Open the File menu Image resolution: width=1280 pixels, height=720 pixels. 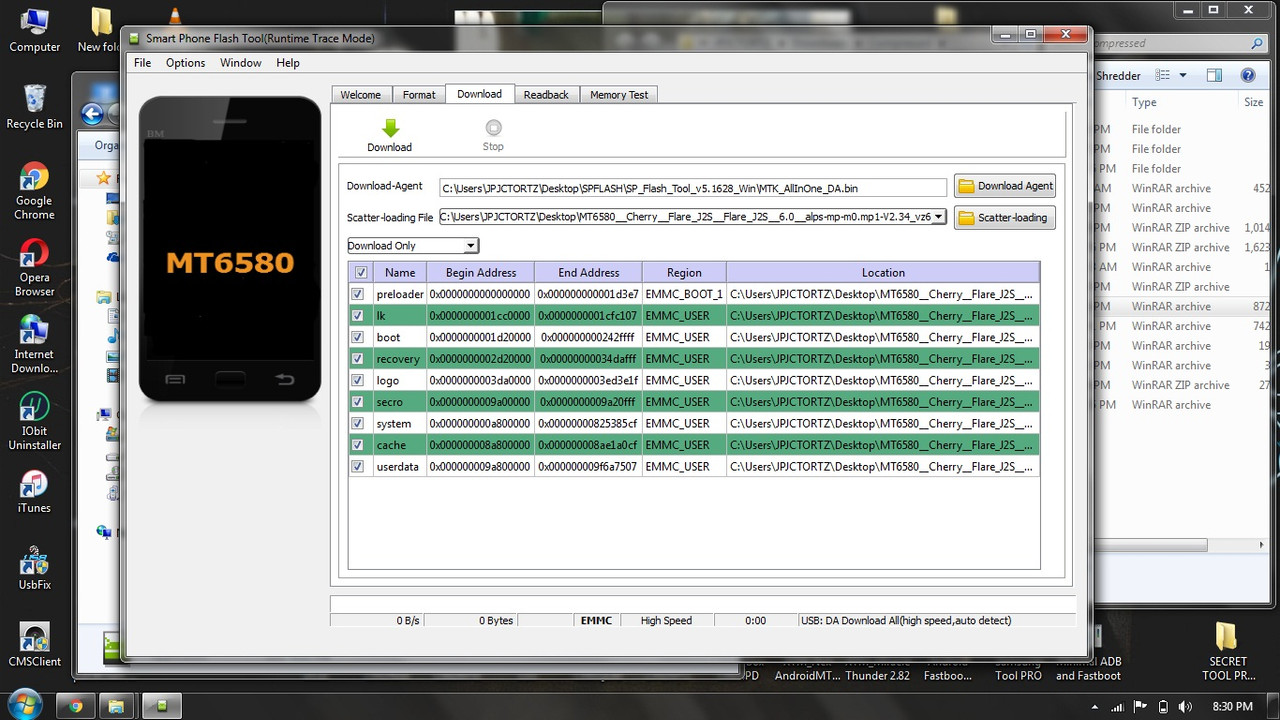pyautogui.click(x=143, y=63)
